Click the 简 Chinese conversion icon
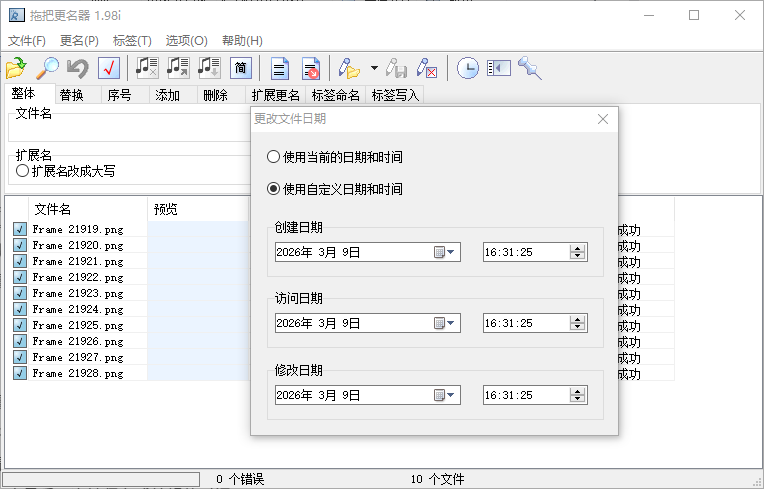764x489 pixels. pos(241,68)
